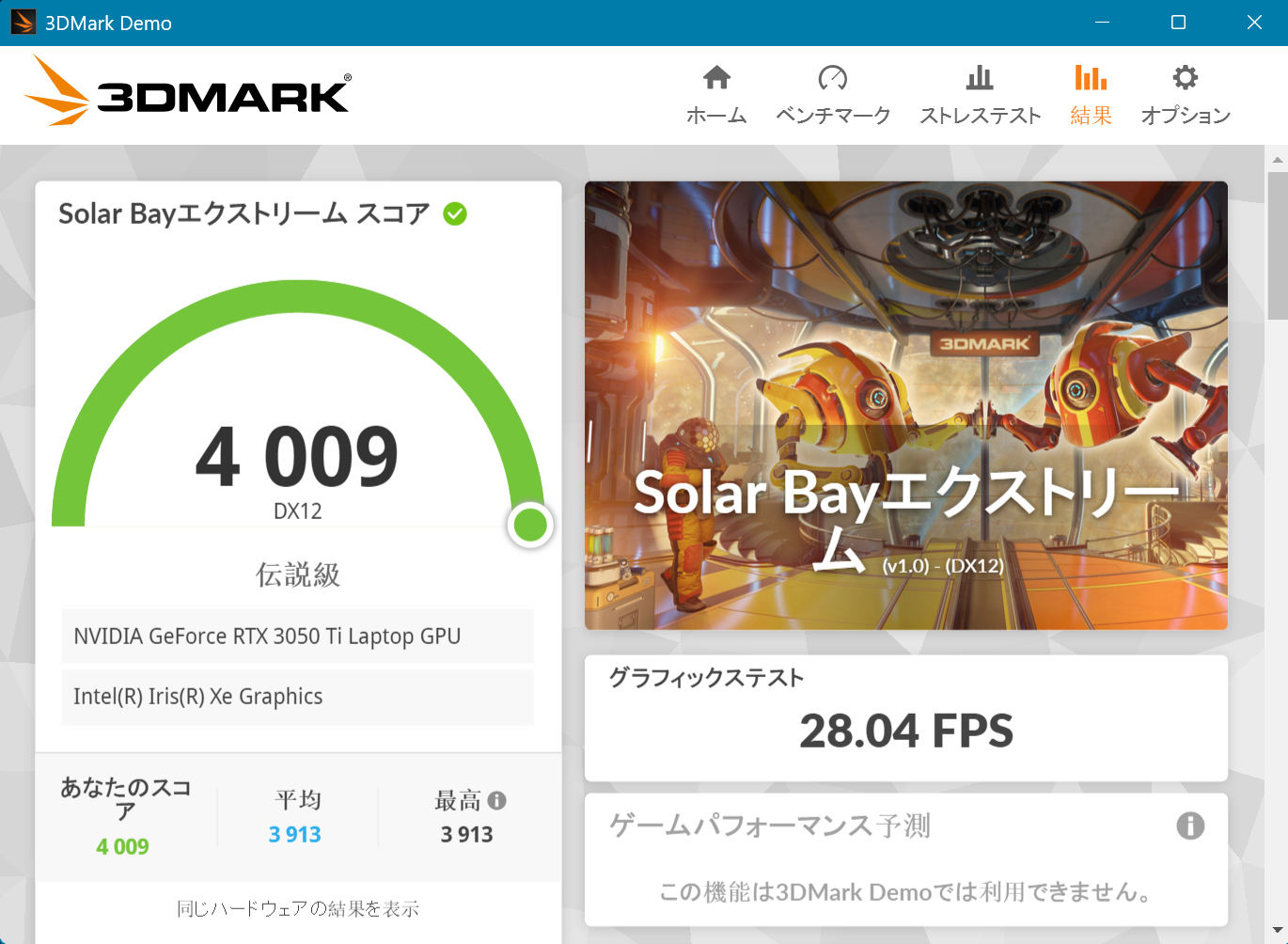
Task: Click the 最高 score value 3 913
Action: click(467, 835)
